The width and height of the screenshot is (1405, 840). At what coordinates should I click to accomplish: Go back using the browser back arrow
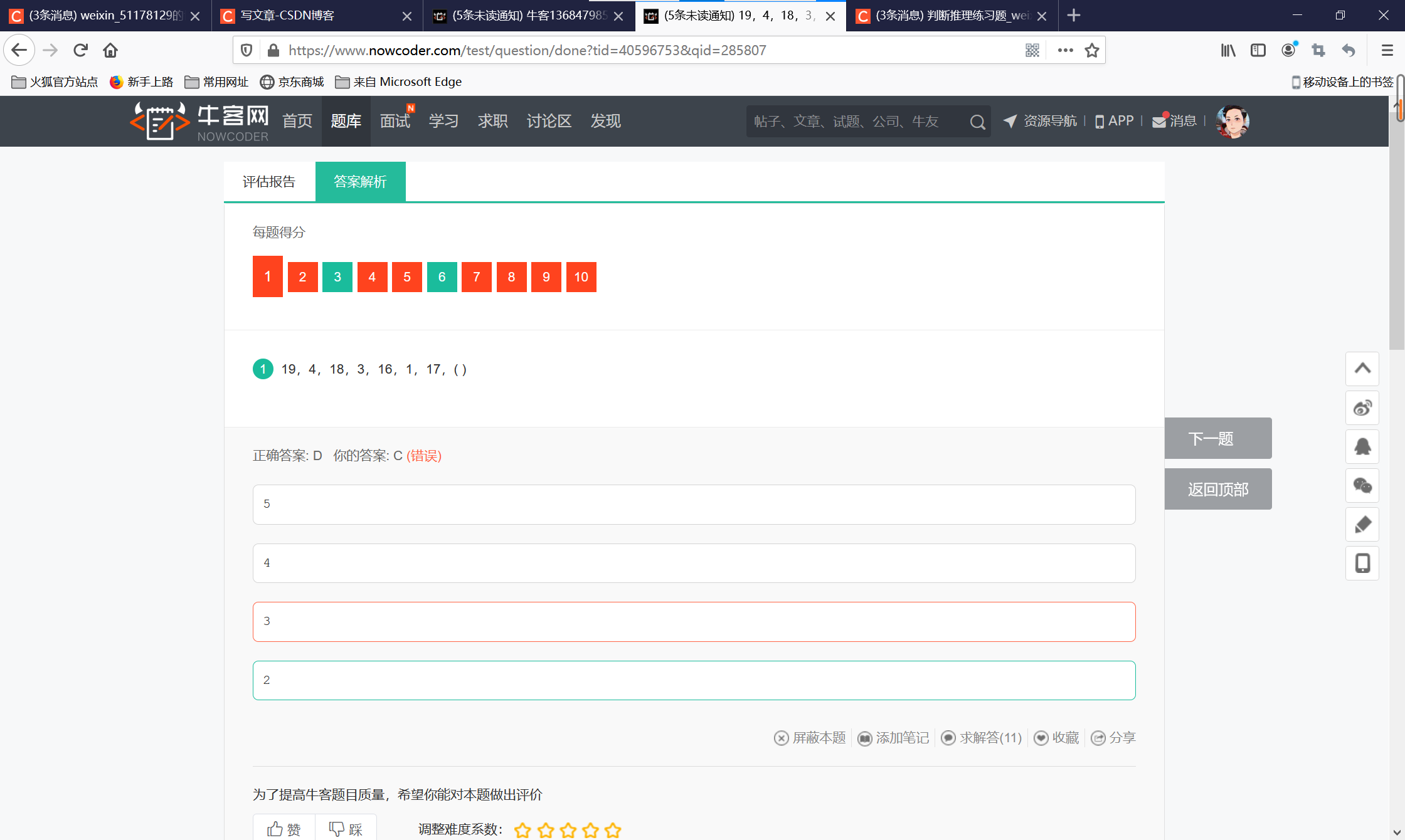tap(19, 50)
